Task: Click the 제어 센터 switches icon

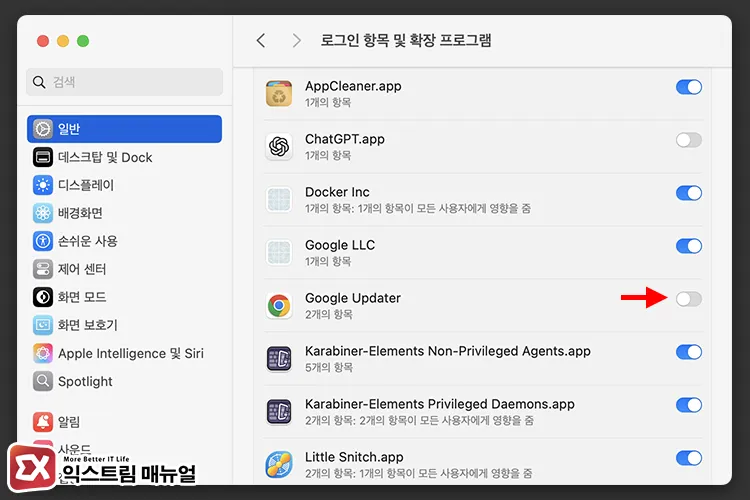Action: [x=43, y=269]
